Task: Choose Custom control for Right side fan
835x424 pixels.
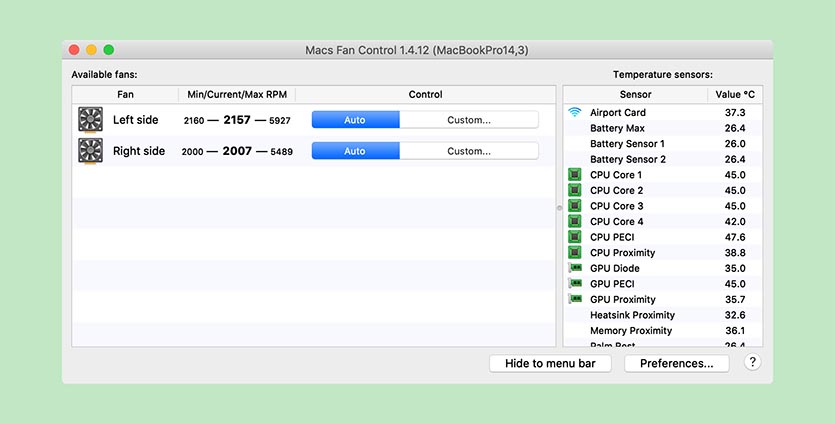Action: tap(468, 151)
